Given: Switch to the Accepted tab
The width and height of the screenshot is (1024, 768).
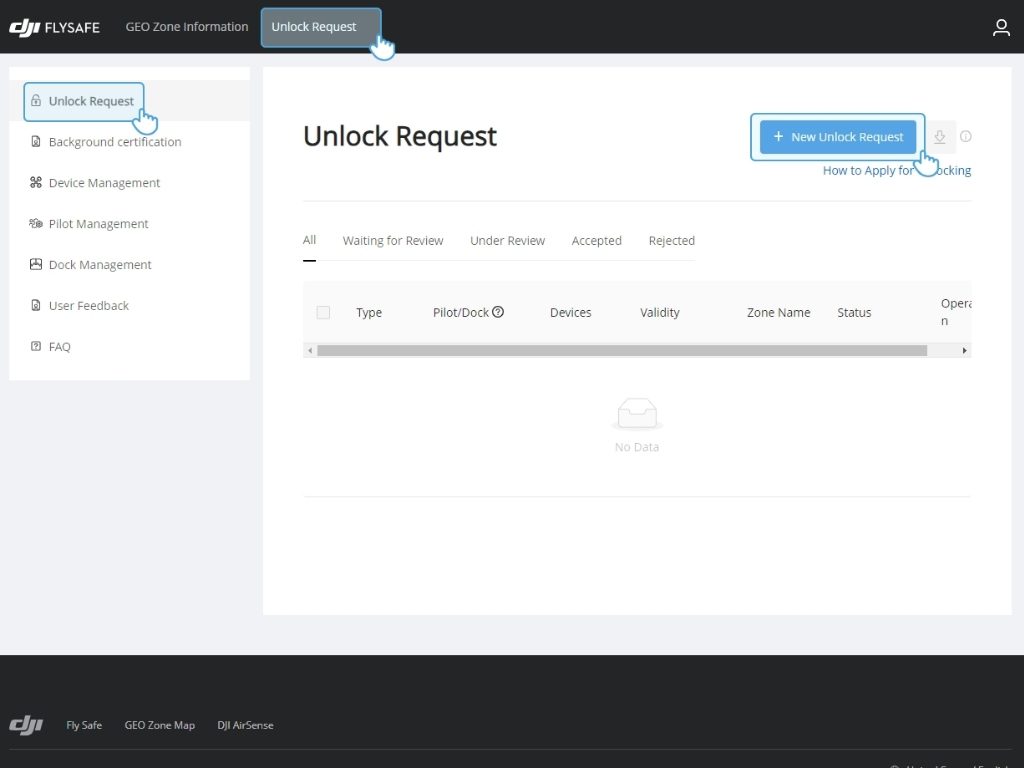Looking at the screenshot, I should coord(596,241).
